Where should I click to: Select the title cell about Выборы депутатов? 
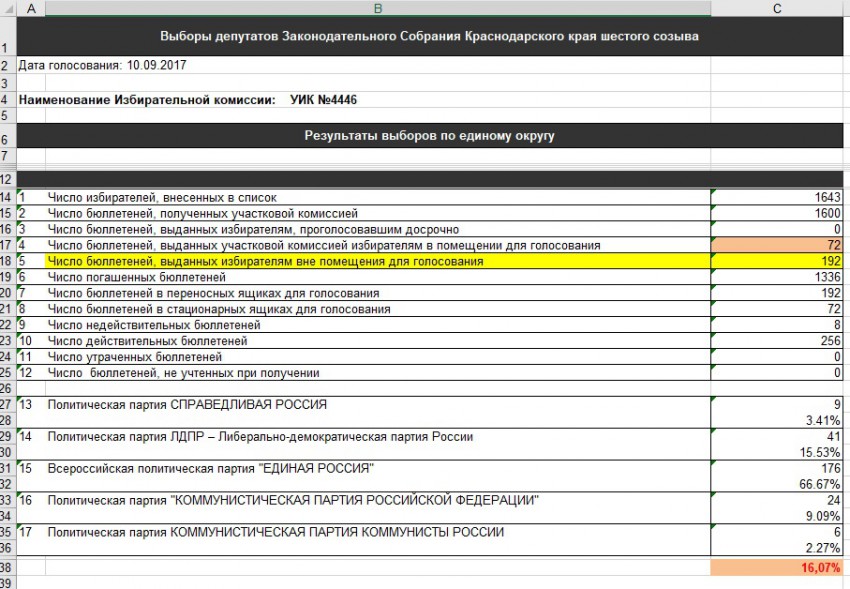[430, 37]
